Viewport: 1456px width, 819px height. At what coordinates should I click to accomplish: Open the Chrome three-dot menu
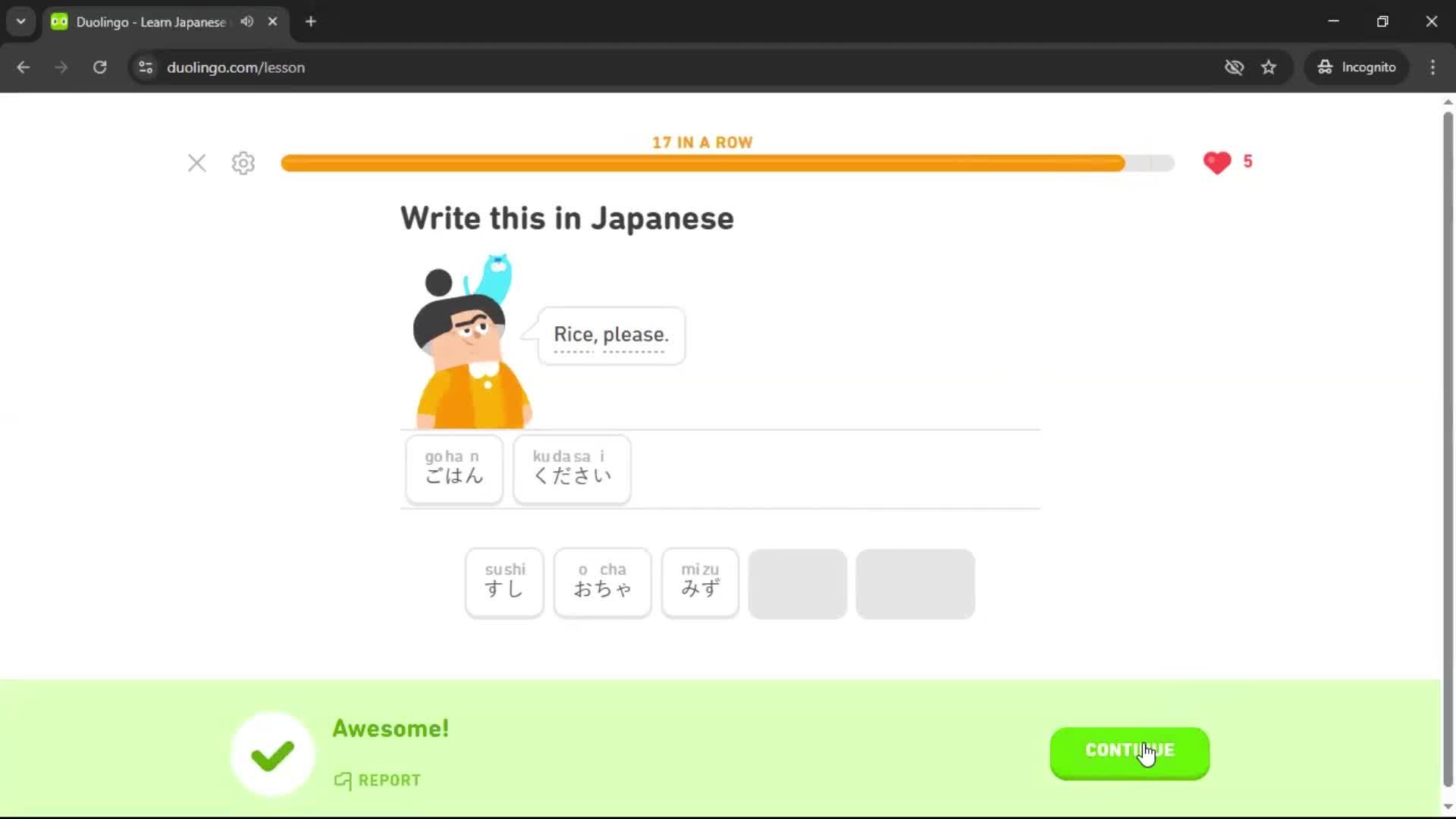[x=1432, y=67]
